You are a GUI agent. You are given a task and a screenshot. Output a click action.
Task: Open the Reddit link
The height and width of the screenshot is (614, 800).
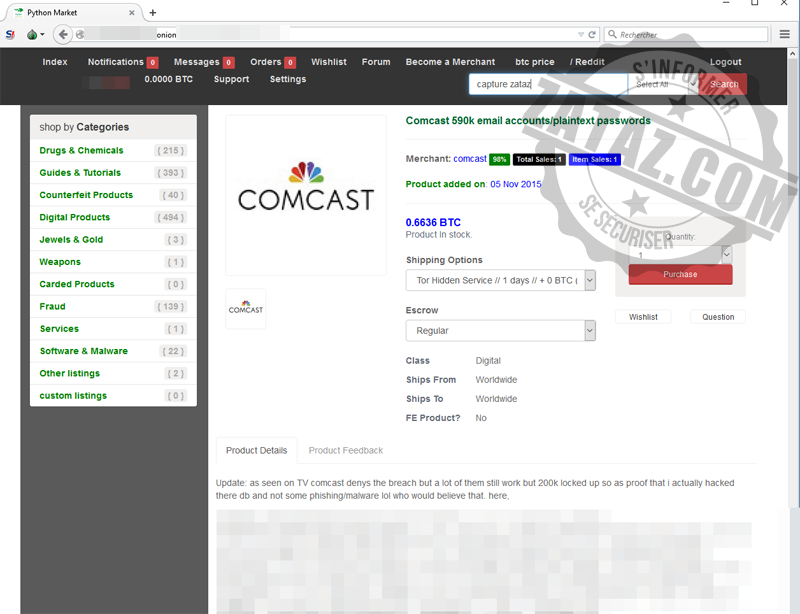click(587, 62)
